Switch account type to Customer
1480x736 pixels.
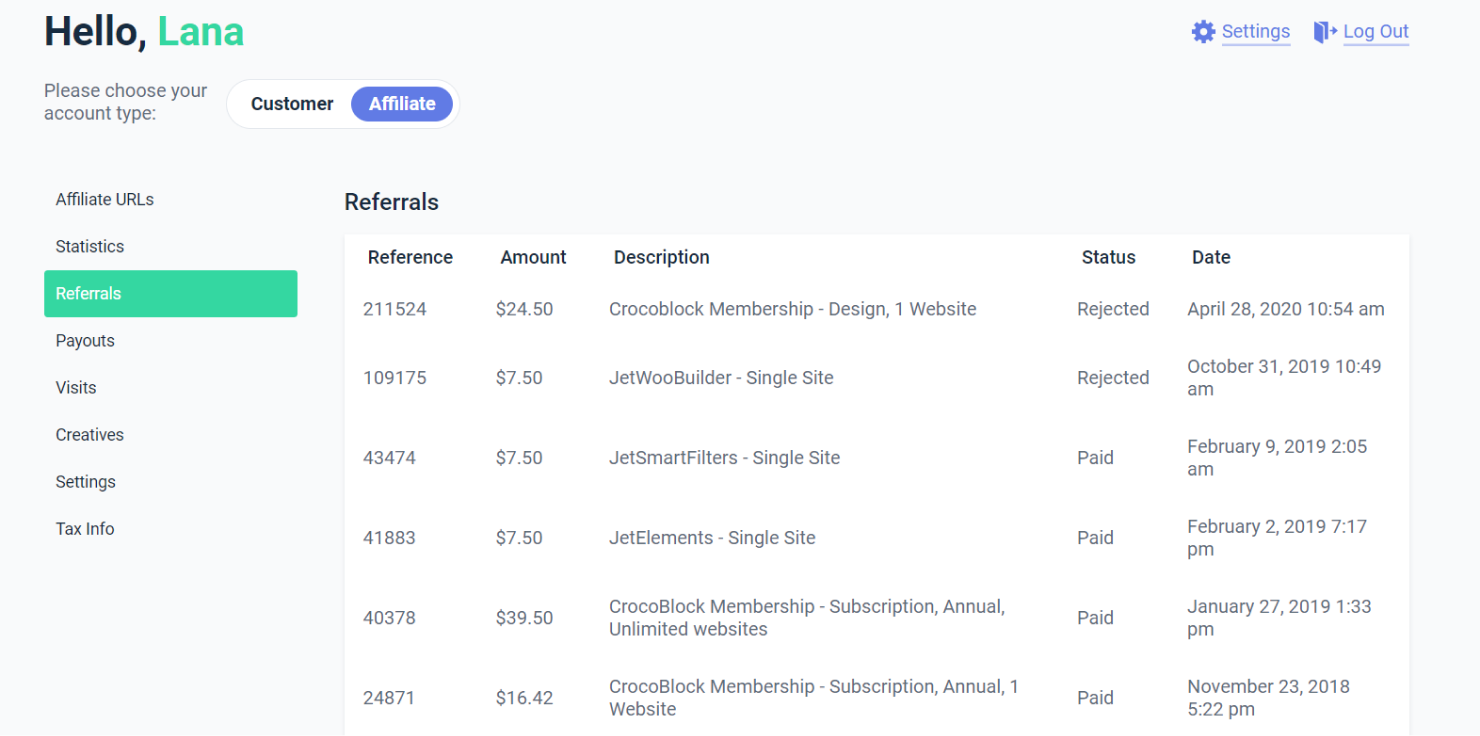tap(292, 104)
